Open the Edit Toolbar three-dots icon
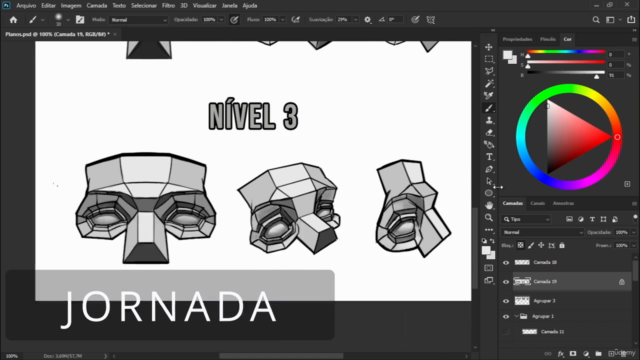 coord(489,230)
